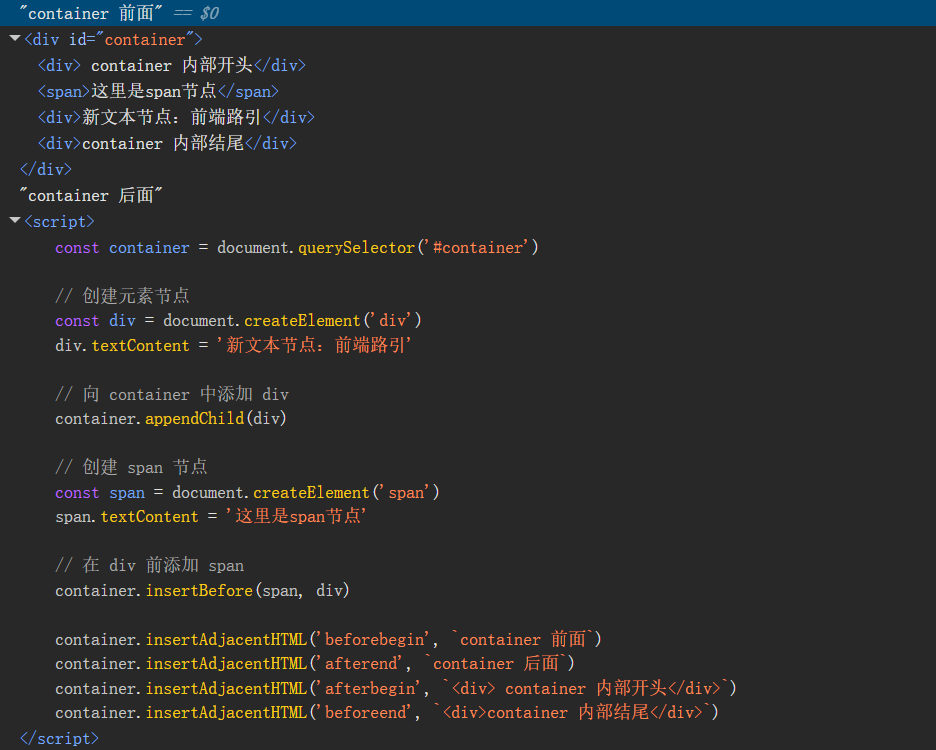Select the div 新文本节点:前端路引
The height and width of the screenshot is (750, 936).
click(x=176, y=117)
